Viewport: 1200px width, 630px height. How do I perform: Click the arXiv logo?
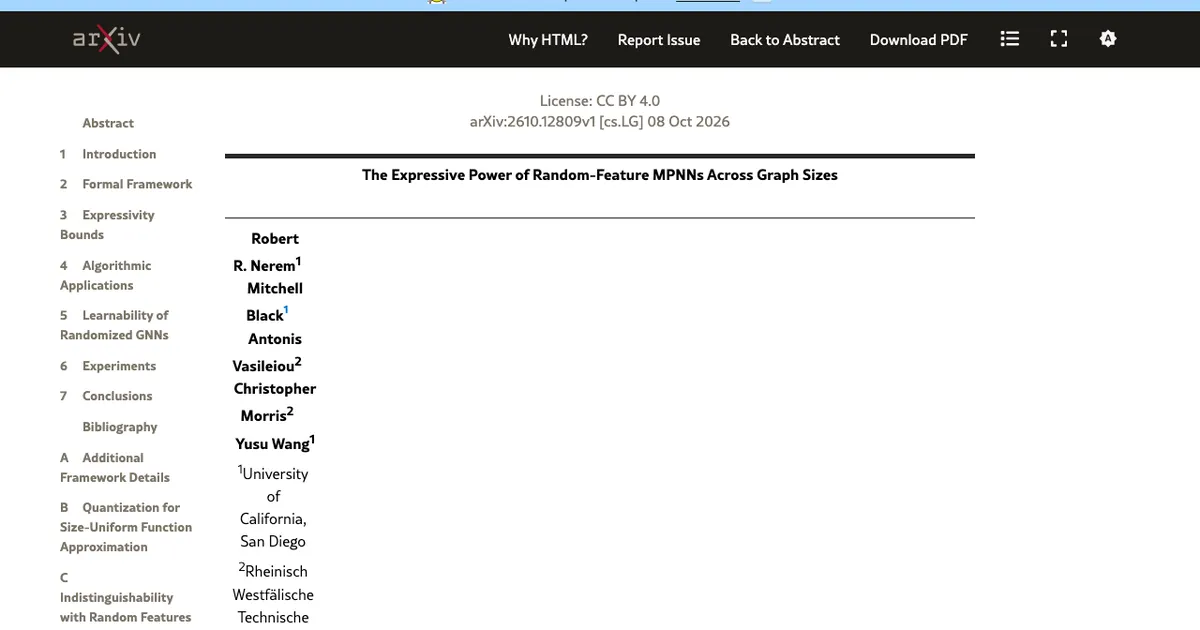click(x=106, y=39)
